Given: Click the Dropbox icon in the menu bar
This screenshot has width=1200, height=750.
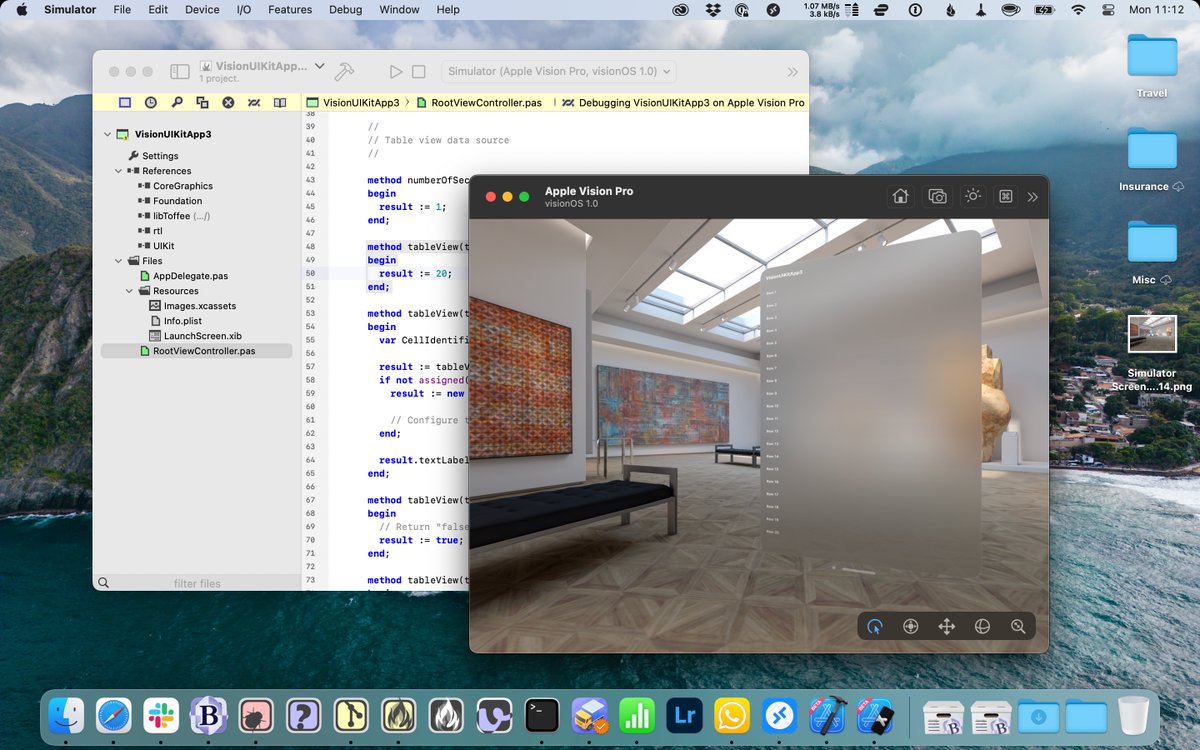Looking at the screenshot, I should pos(712,9).
